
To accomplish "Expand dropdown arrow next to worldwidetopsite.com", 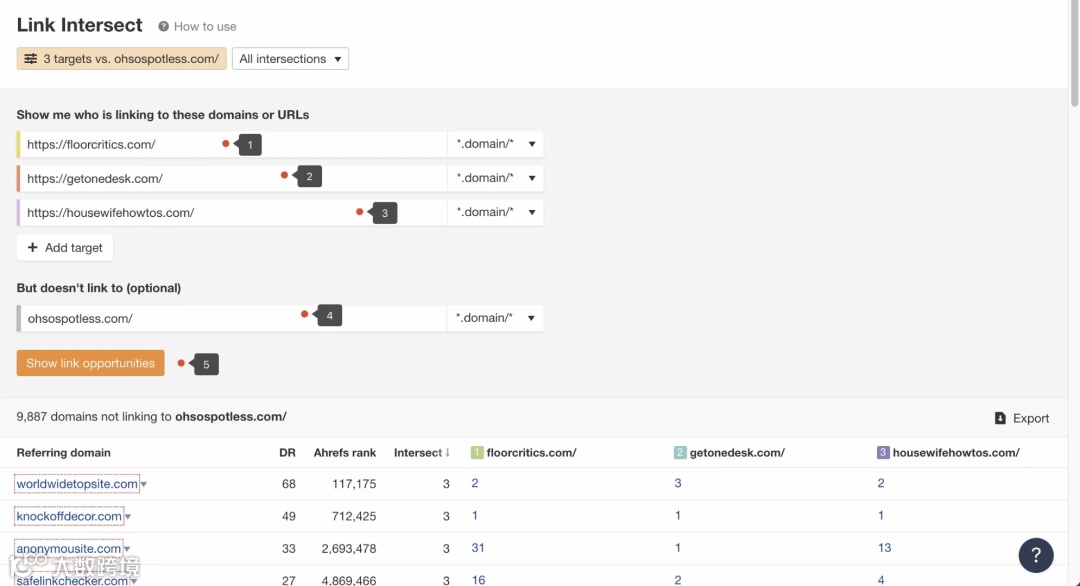I will (143, 484).
